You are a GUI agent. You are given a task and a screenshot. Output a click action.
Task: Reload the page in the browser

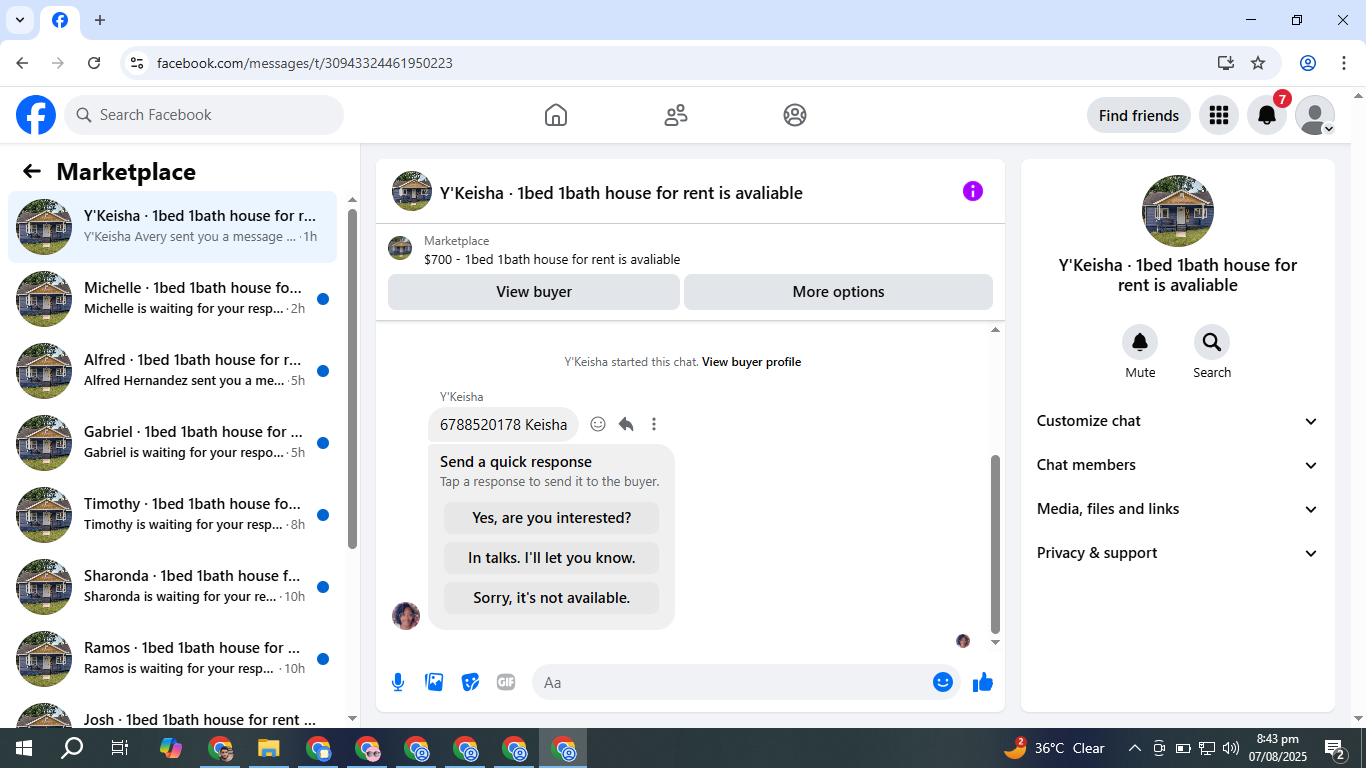coord(94,63)
